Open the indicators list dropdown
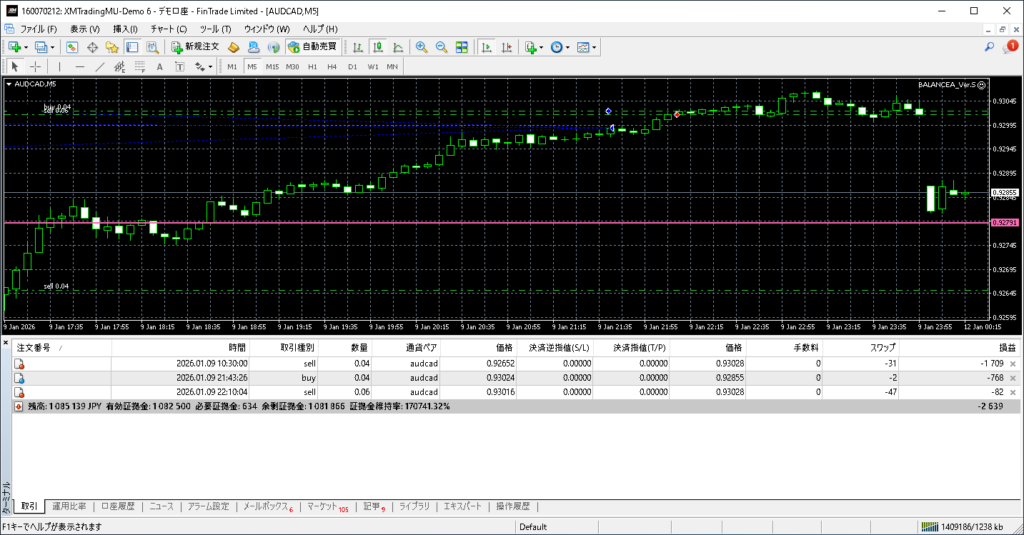The height and width of the screenshot is (535, 1024). 541,47
